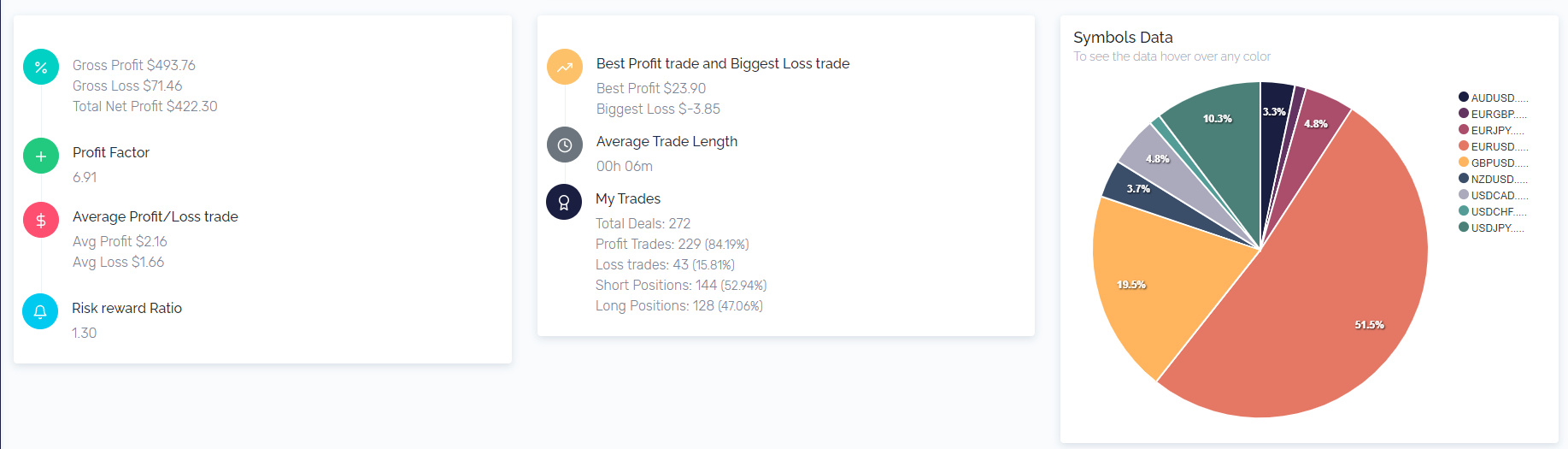Click the dark award ribbon icon for My Trades

click(564, 202)
